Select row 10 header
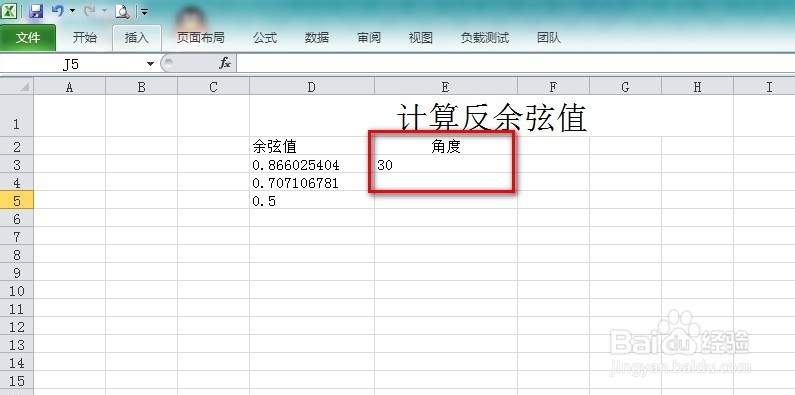The height and width of the screenshot is (395, 795). point(17,291)
